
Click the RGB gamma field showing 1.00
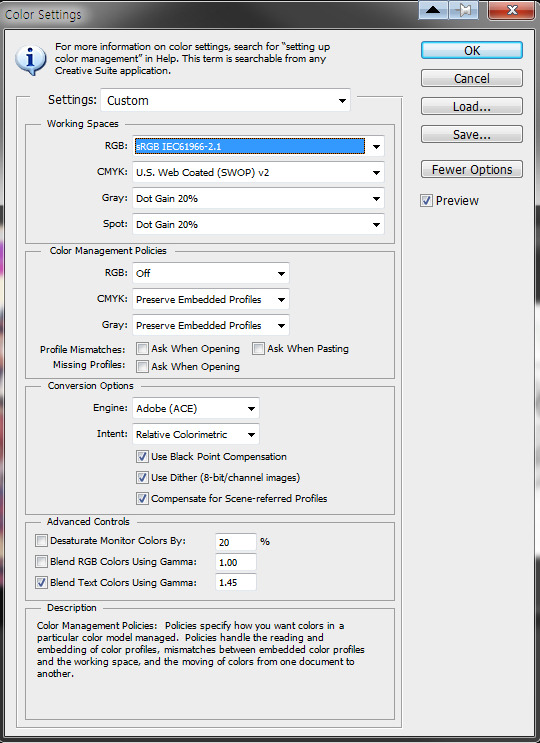point(236,562)
